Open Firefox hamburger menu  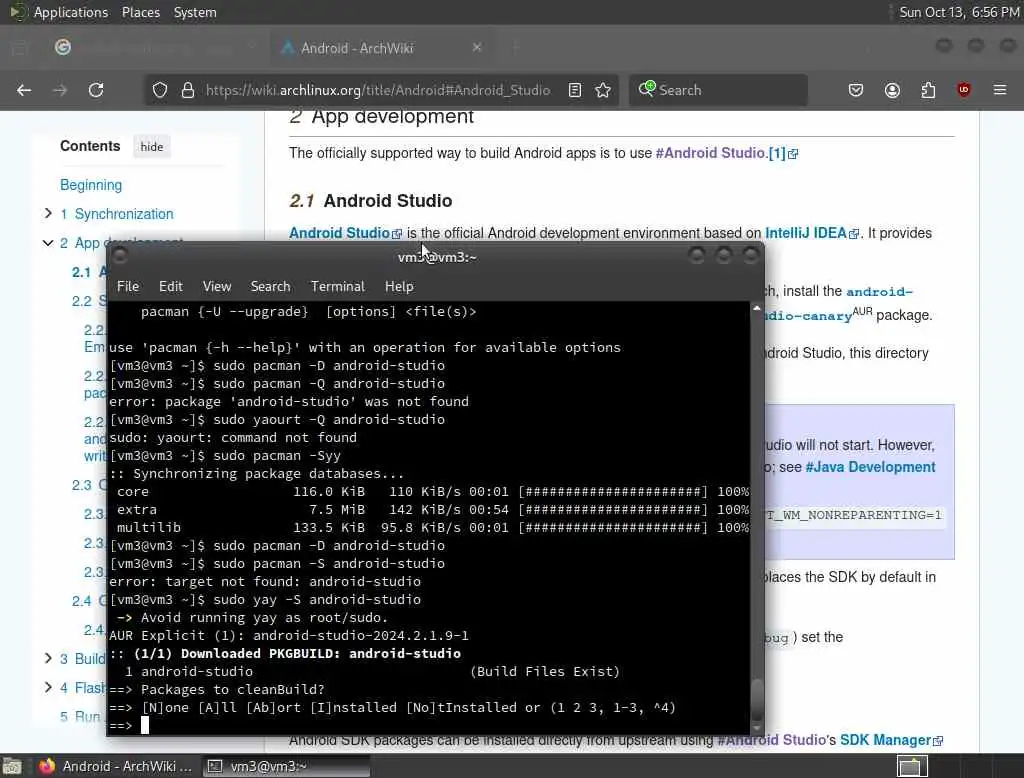1000,90
